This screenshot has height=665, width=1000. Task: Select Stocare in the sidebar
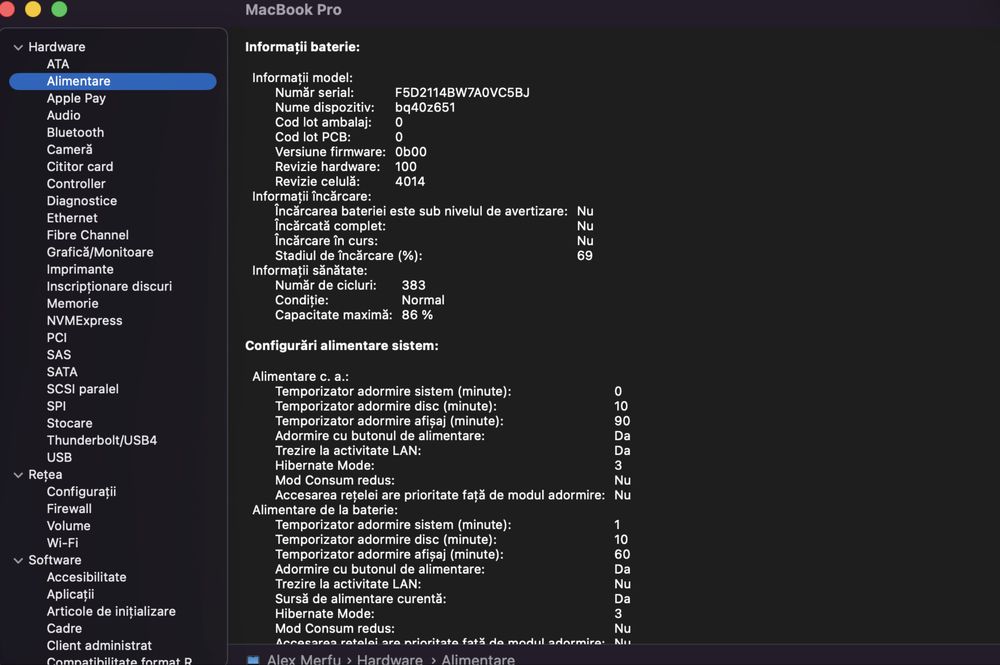point(70,423)
